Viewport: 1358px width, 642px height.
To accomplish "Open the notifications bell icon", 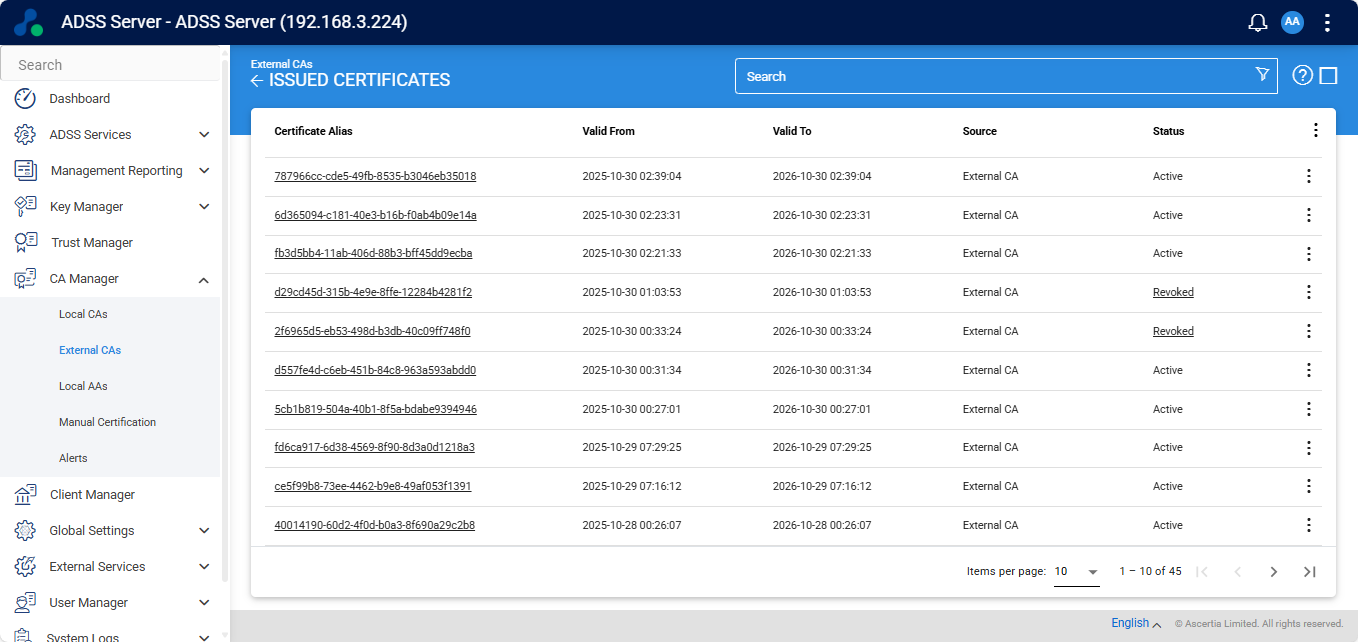I will pos(1258,23).
